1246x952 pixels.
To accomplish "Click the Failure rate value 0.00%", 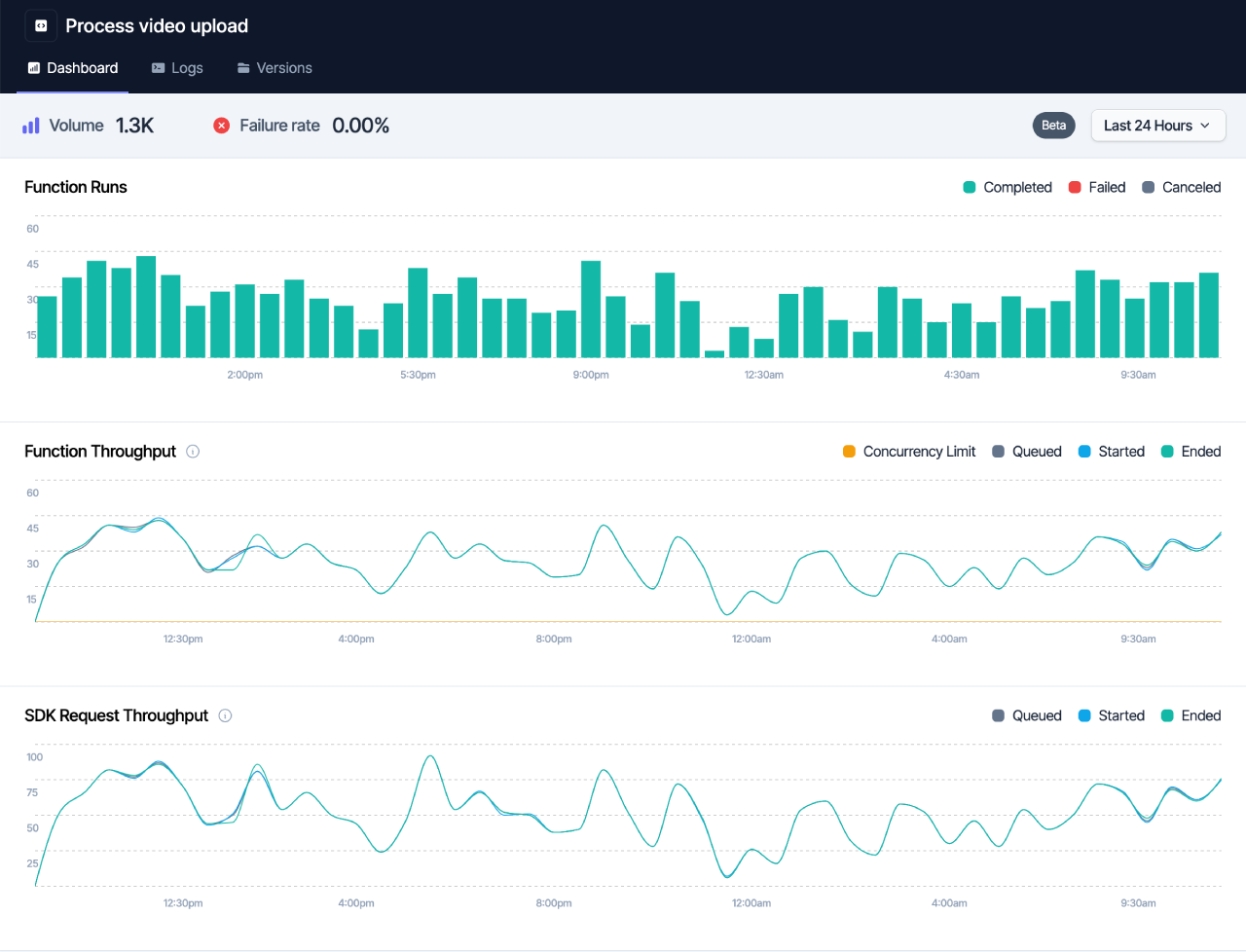I will click(x=361, y=126).
